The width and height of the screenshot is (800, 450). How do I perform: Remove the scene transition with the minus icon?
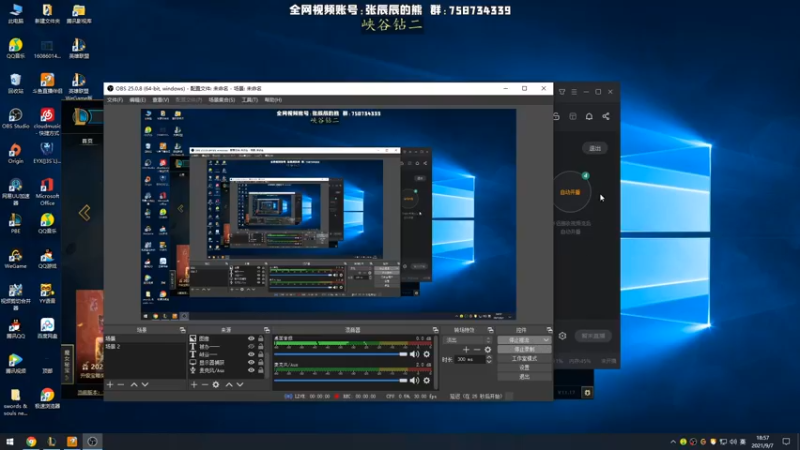[x=477, y=349]
